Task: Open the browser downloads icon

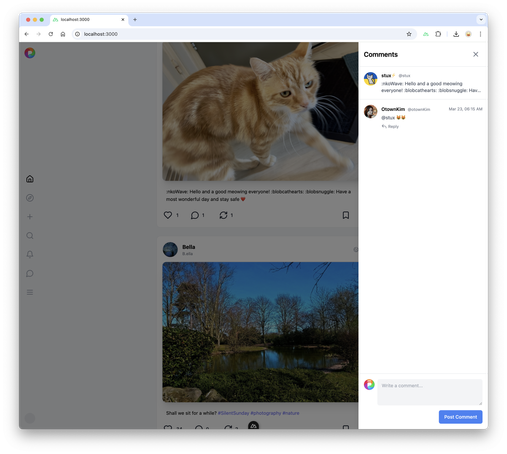Action: [456, 34]
